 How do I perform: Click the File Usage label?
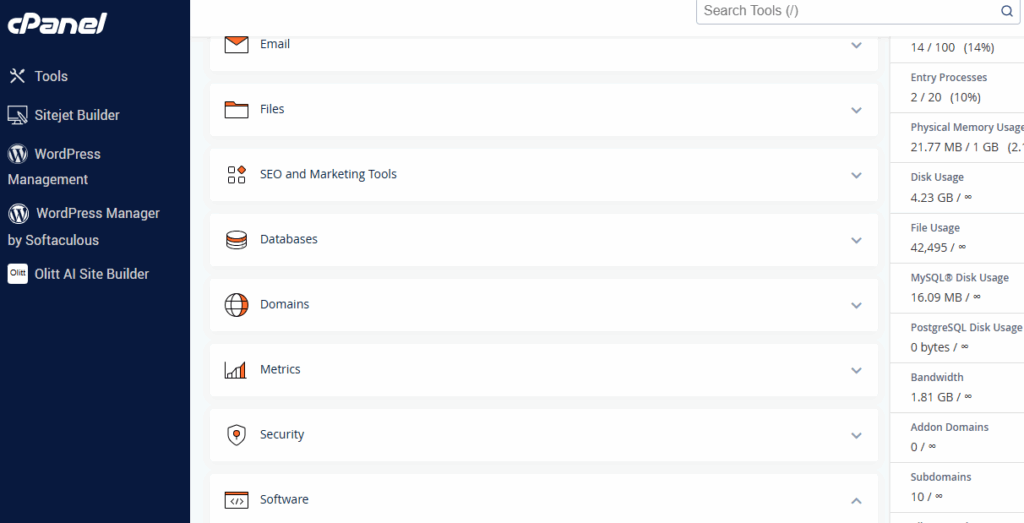[935, 228]
